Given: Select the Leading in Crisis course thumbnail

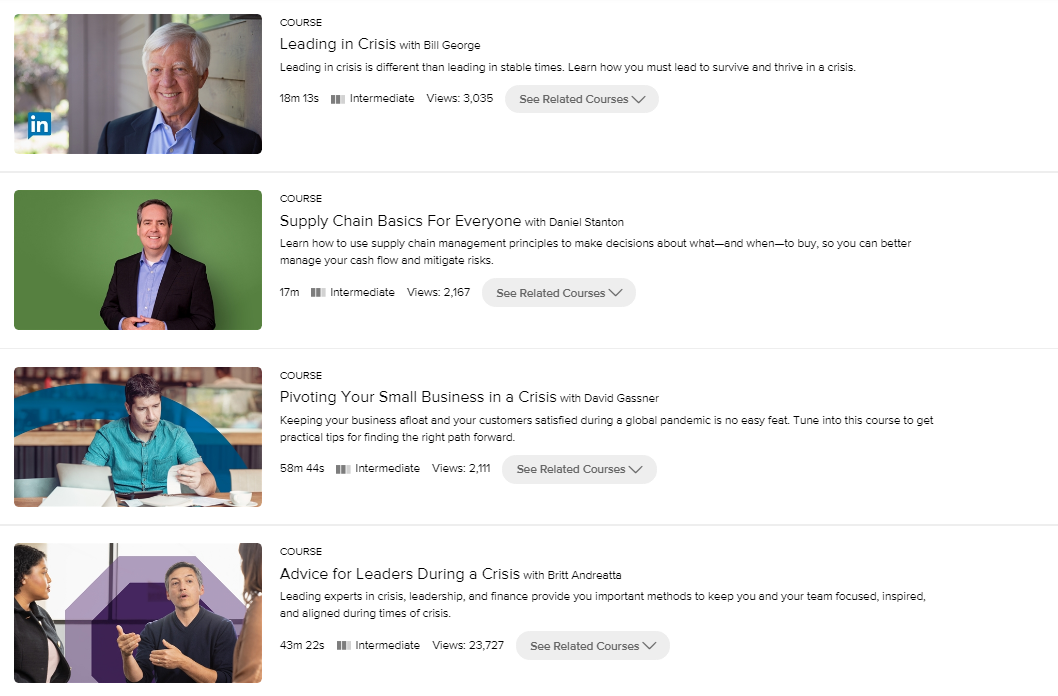Looking at the screenshot, I should pos(138,84).
